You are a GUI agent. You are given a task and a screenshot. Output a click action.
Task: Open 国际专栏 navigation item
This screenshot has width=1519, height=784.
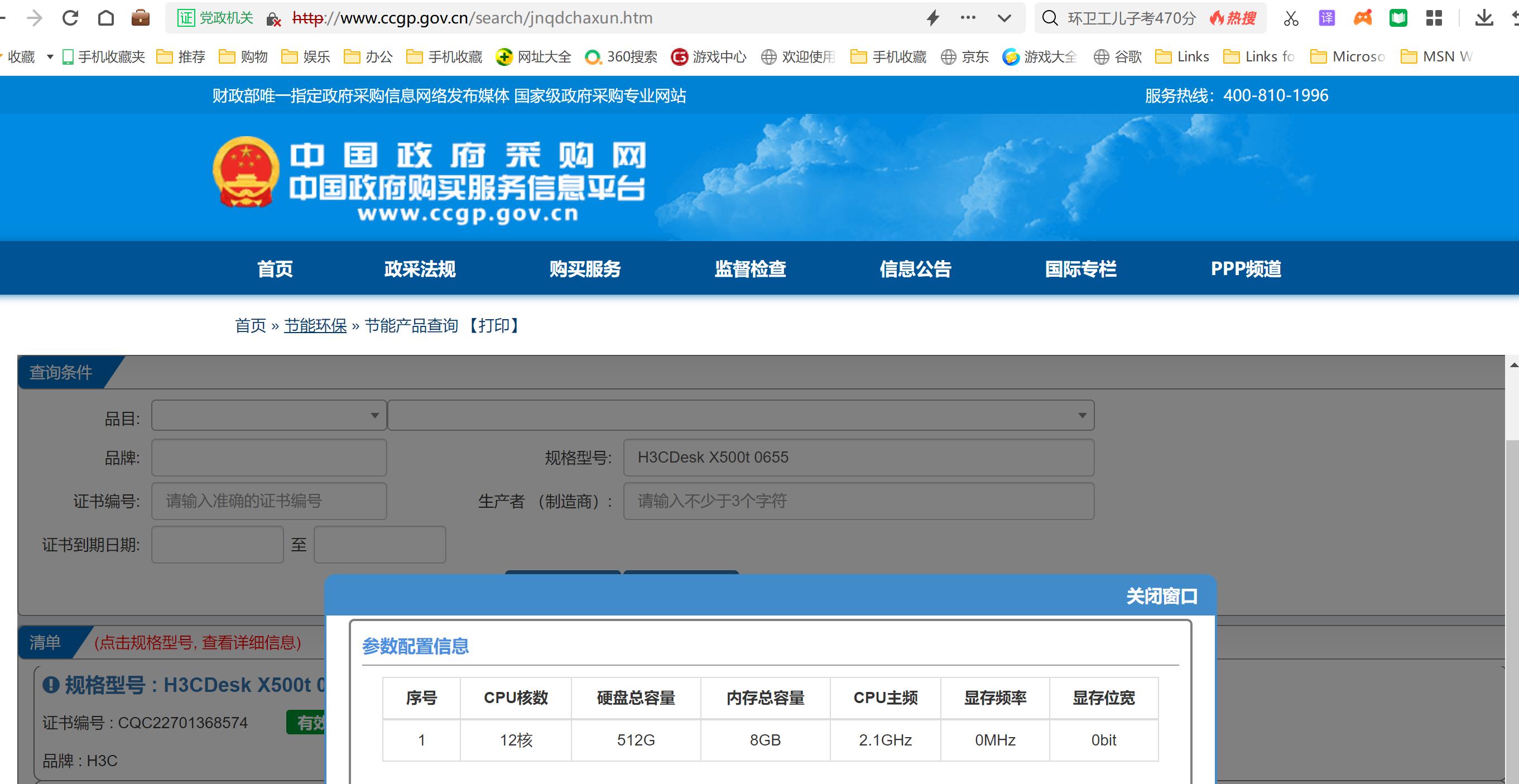click(x=1080, y=269)
